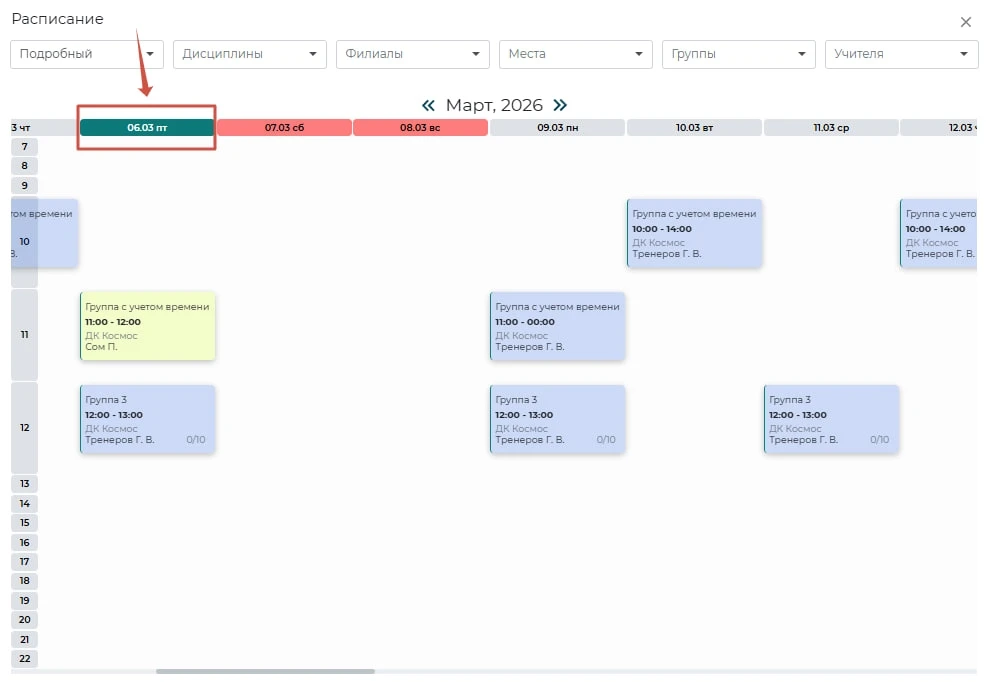Viewport: 988px width, 682px height.
Task: Choose the 10.03 вт day header
Action: click(x=694, y=128)
